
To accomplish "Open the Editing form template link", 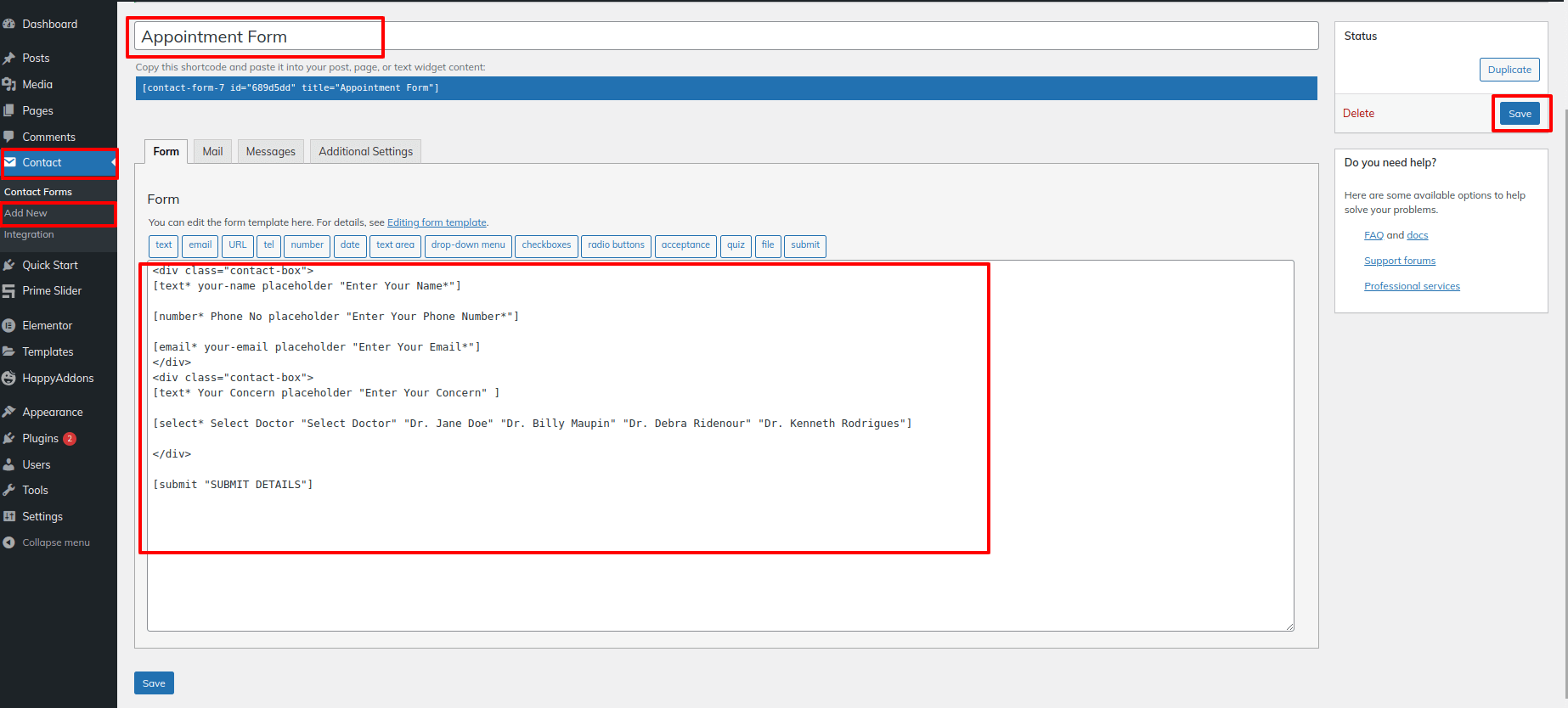I will (x=437, y=222).
